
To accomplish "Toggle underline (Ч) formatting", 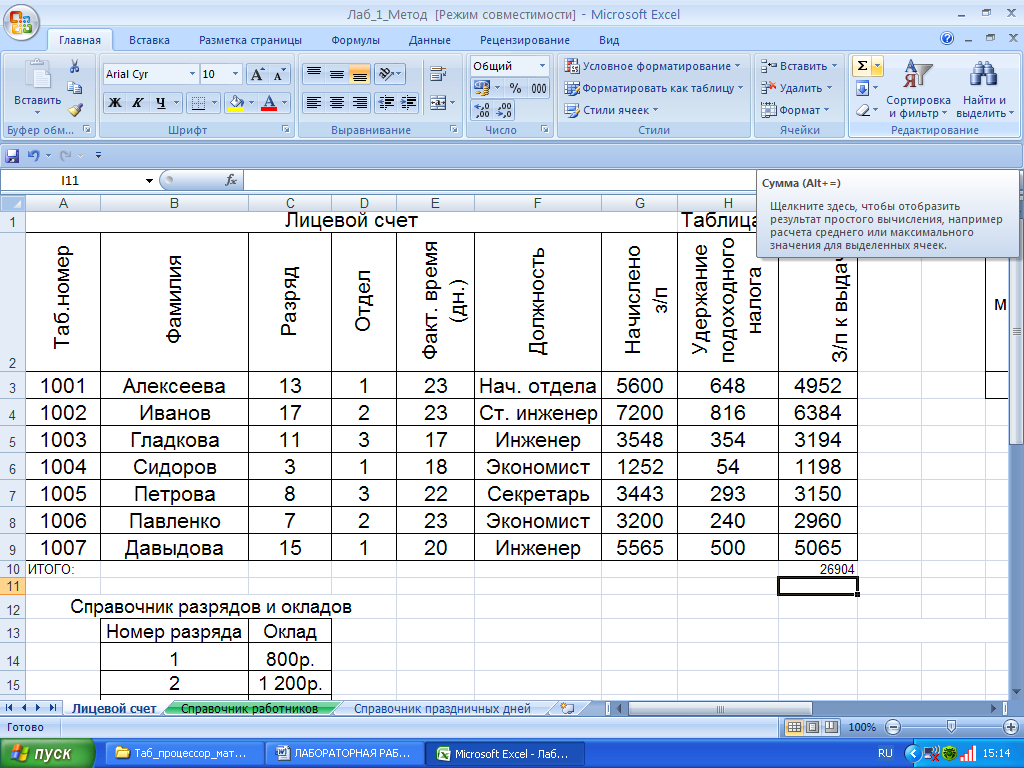I will 161,103.
